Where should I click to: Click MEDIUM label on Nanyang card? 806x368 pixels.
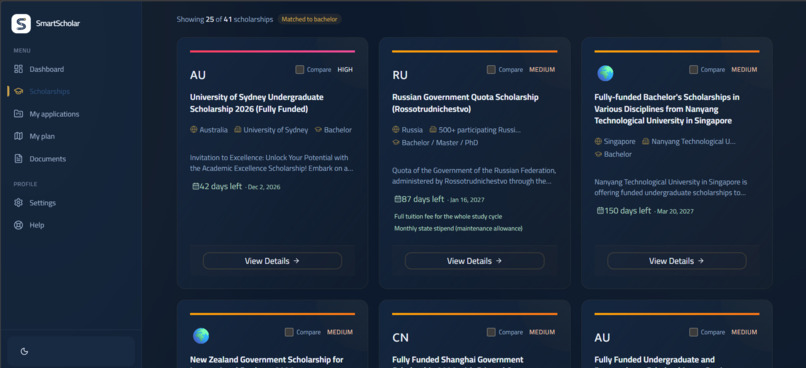click(x=744, y=69)
